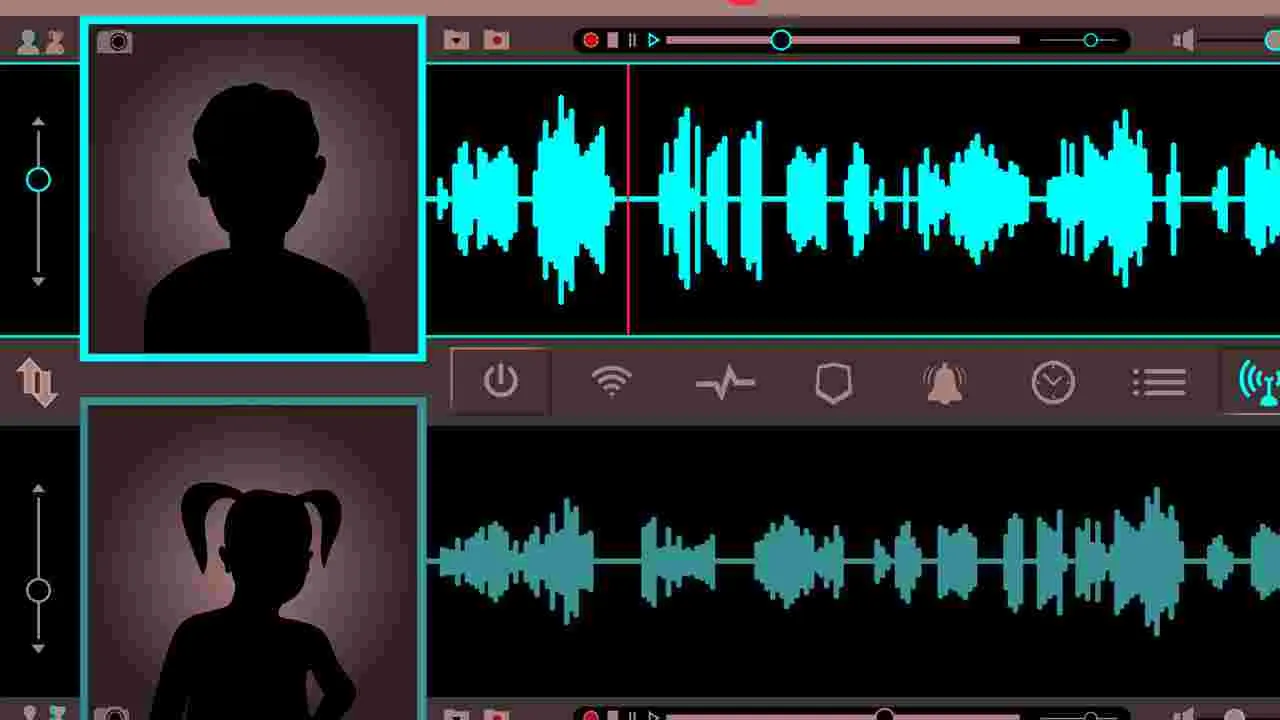This screenshot has width=1280, height=720.
Task: Open the clock timer icon
Action: (1053, 382)
